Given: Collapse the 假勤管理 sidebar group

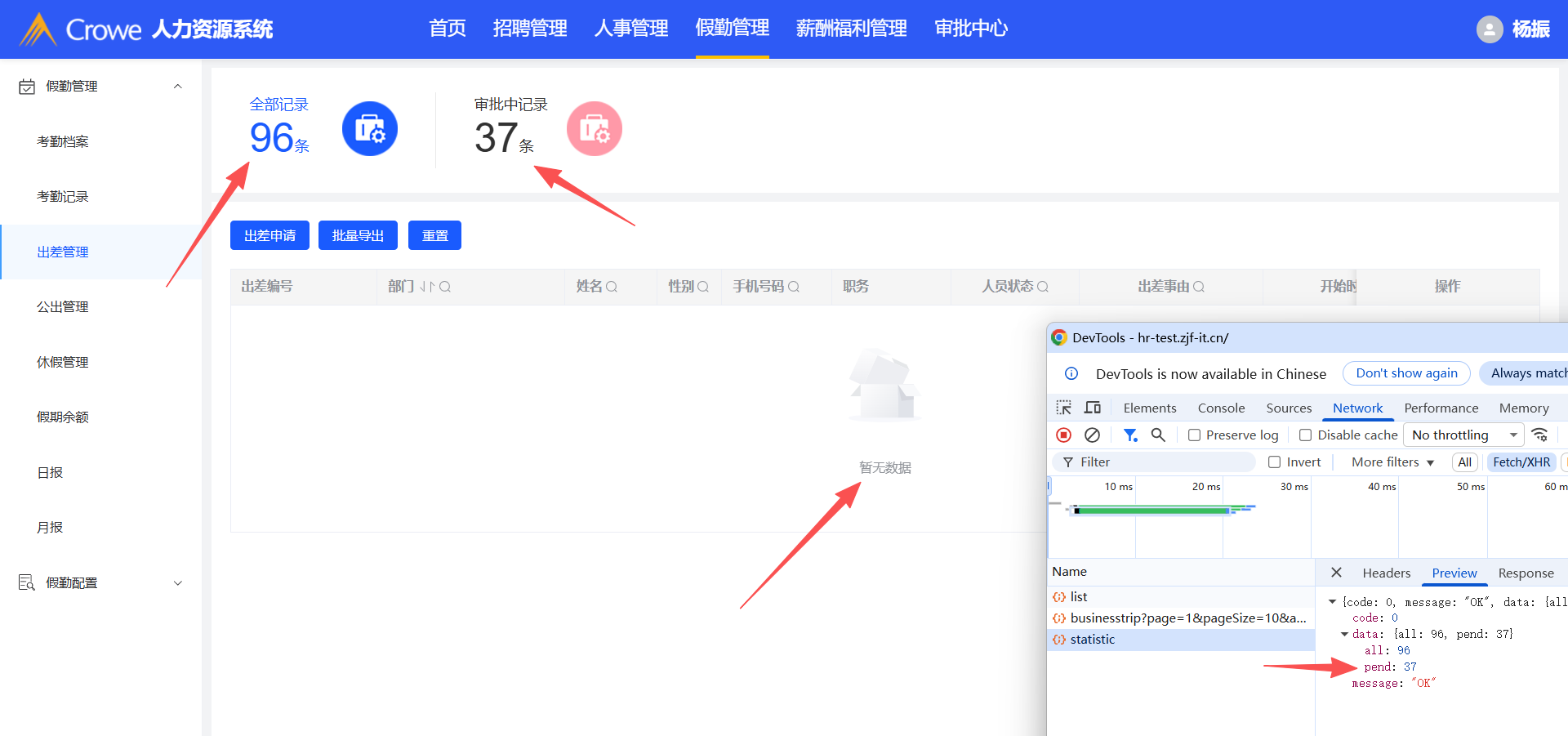Looking at the screenshot, I should (x=178, y=87).
